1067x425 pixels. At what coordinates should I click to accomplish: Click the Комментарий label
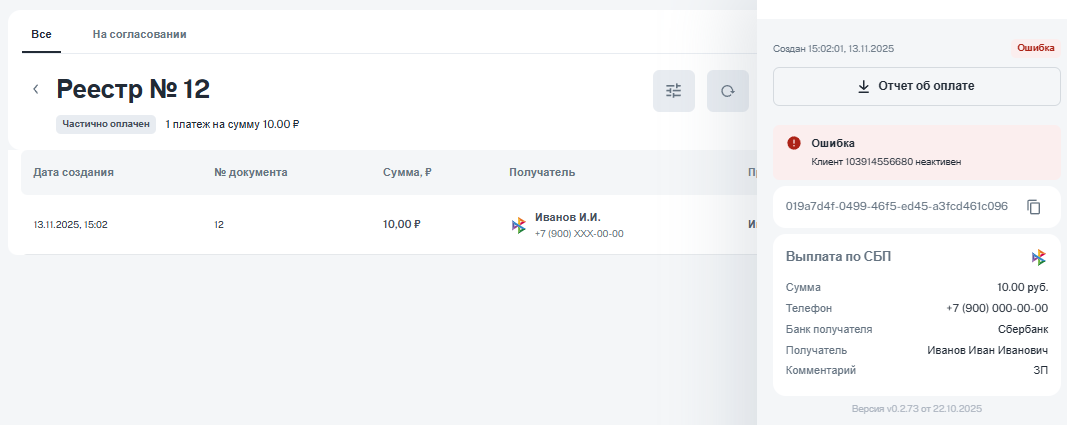pos(821,371)
